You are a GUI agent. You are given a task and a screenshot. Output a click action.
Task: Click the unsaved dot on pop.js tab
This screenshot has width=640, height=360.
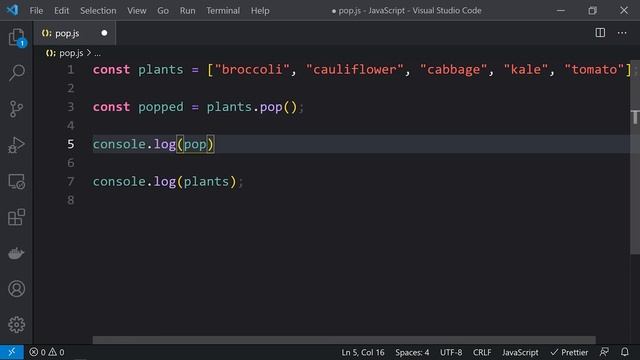point(104,33)
